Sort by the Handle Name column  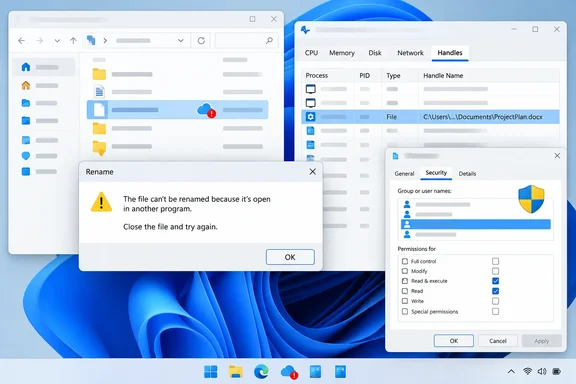tap(443, 75)
